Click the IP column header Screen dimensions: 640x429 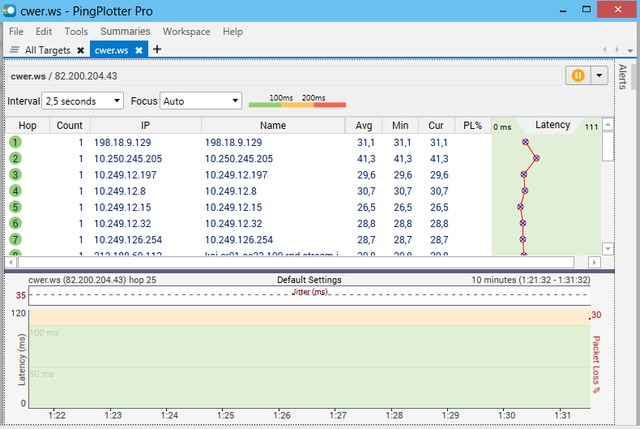[145, 125]
